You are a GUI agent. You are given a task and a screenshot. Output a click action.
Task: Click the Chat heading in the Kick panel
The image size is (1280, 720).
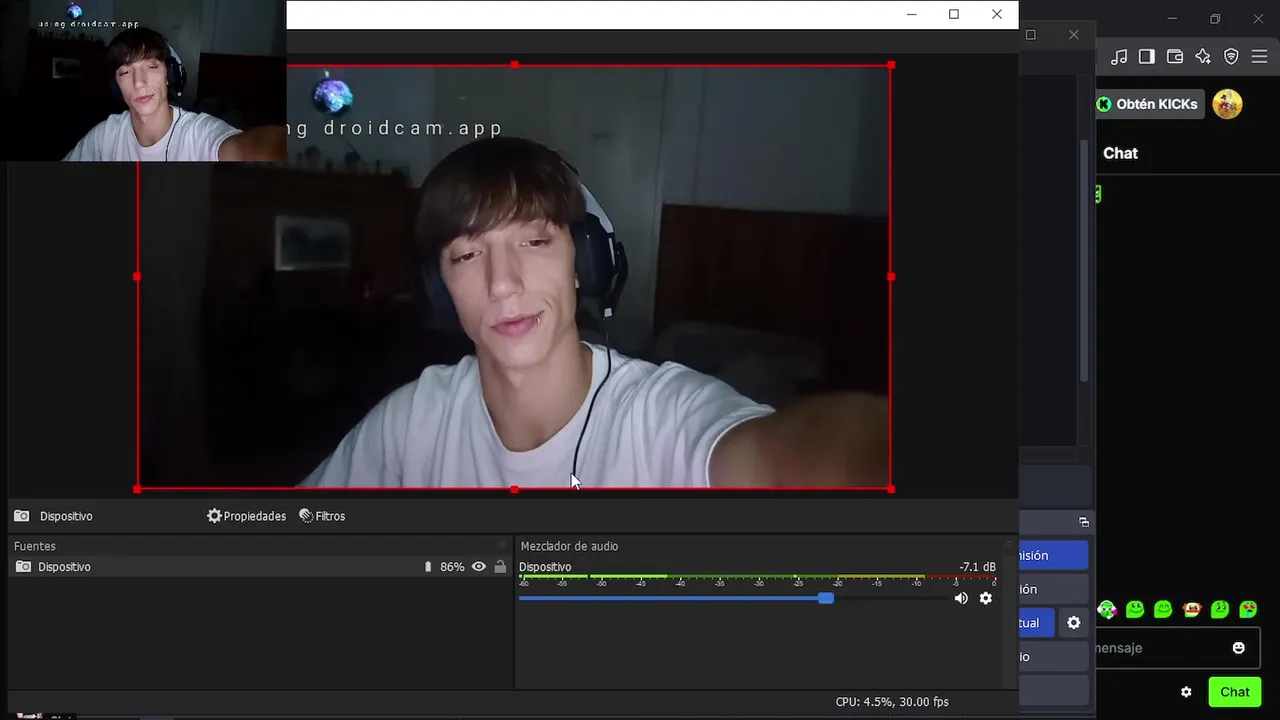1120,153
